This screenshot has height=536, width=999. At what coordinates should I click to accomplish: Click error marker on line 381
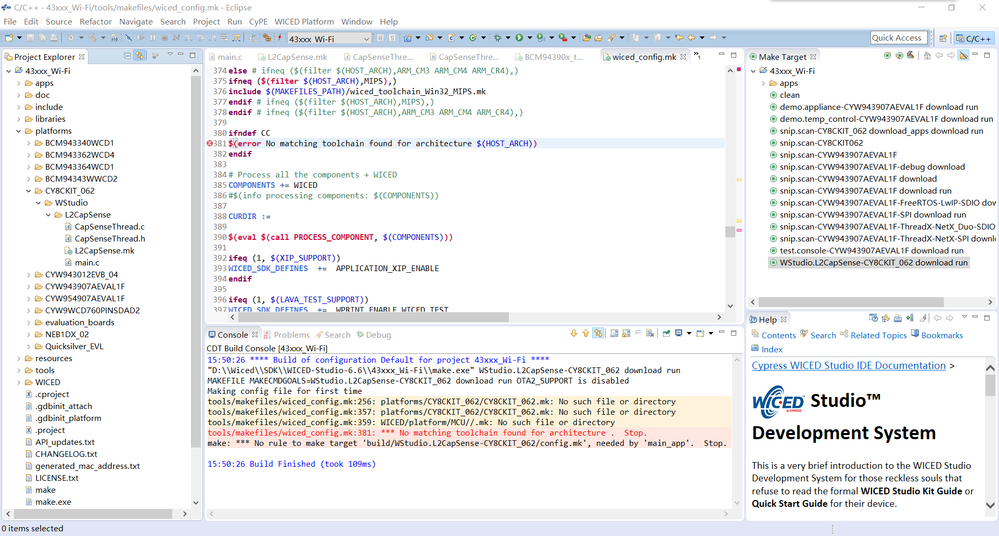pos(210,143)
